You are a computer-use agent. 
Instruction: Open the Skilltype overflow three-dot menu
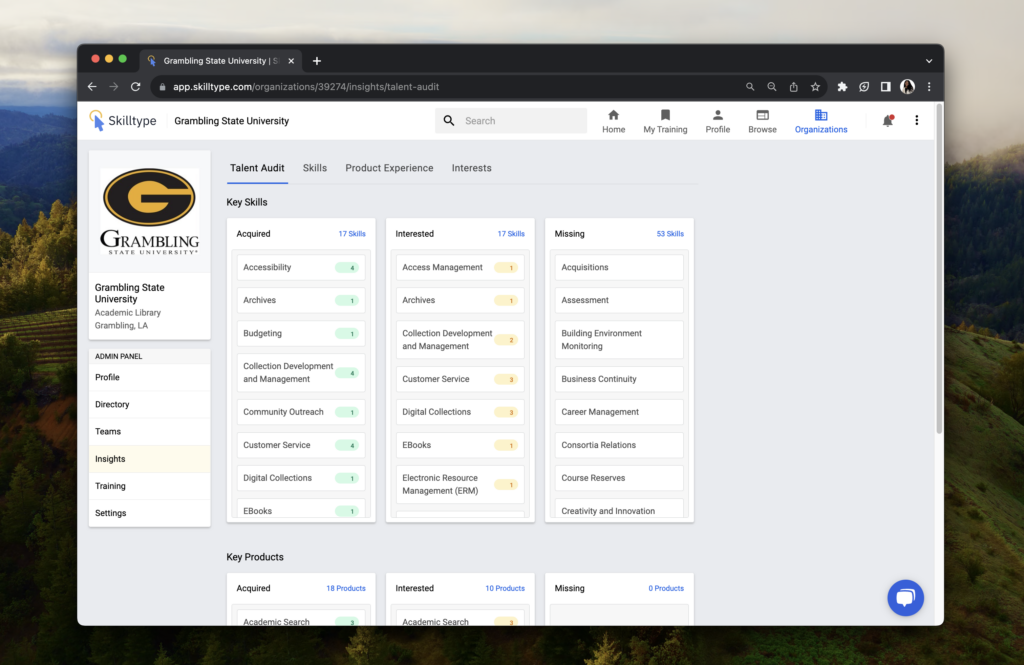coord(917,120)
